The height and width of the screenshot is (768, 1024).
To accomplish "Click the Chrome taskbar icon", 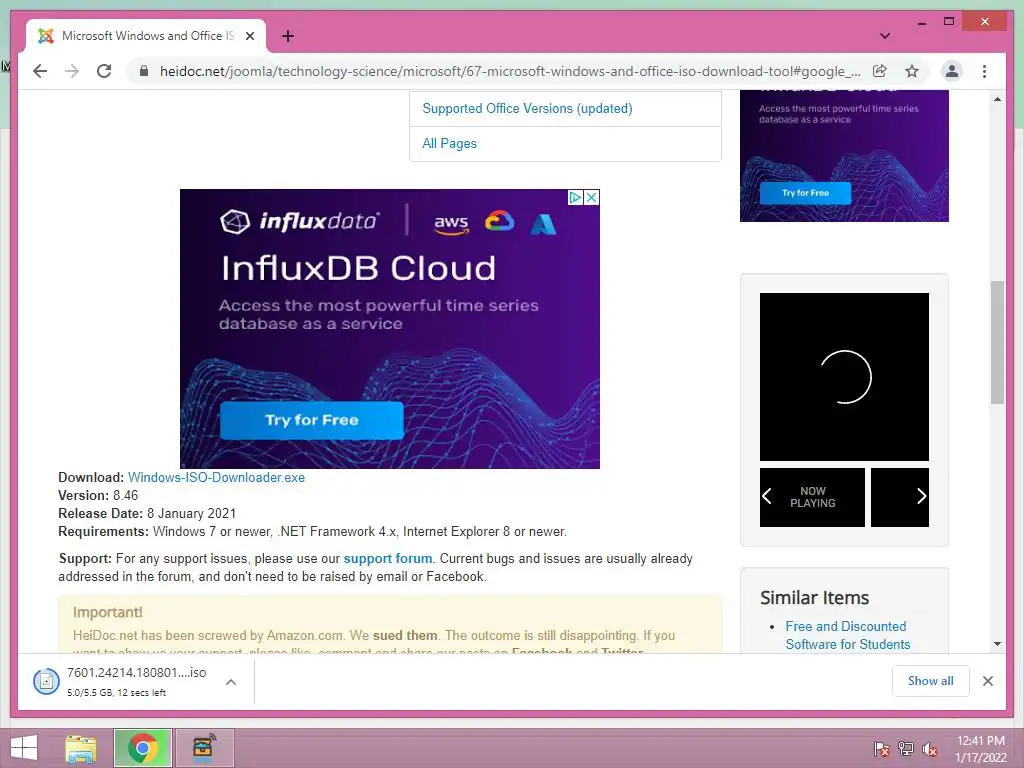I will click(x=143, y=748).
